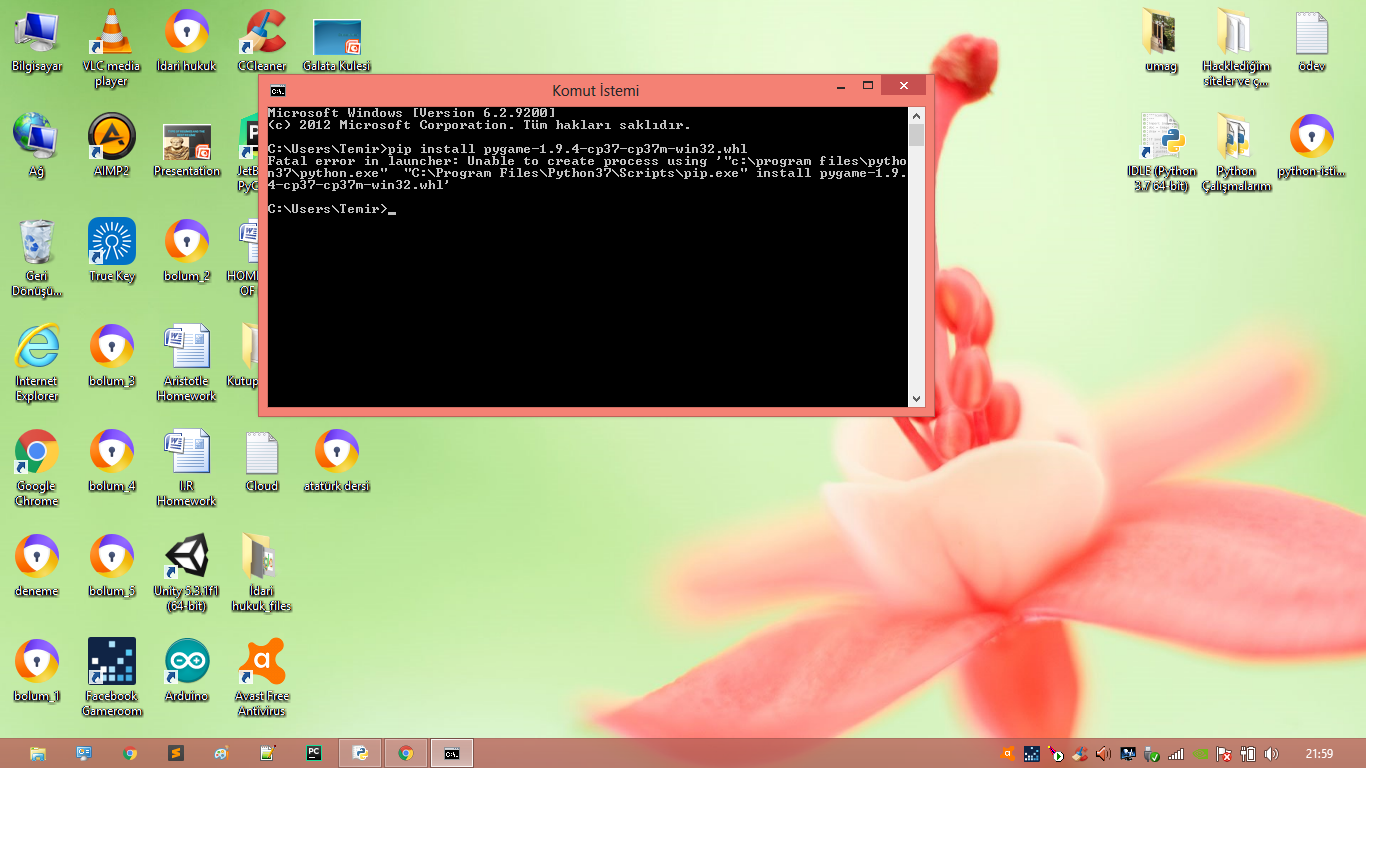Click scroll-up arrow in Komut İstemi
1388x846 pixels.
pos(917,115)
